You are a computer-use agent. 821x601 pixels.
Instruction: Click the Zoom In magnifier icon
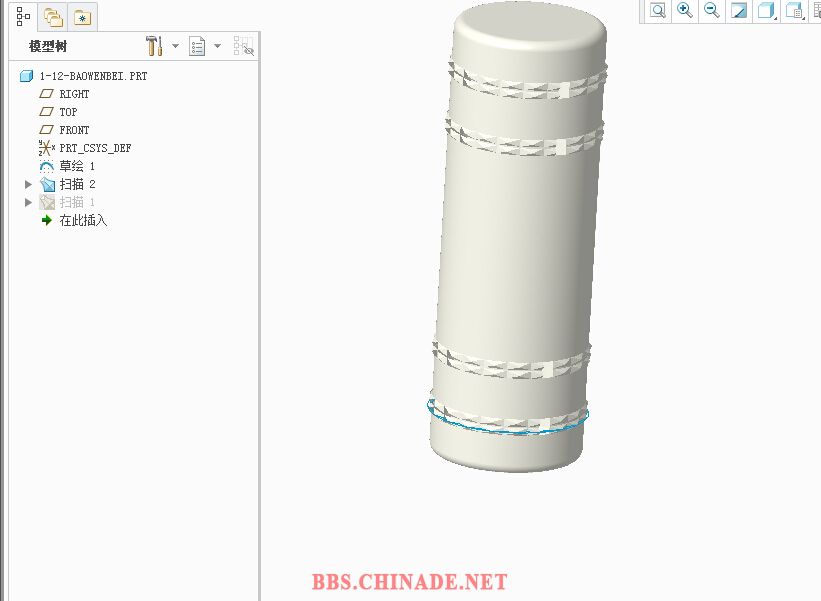point(684,10)
